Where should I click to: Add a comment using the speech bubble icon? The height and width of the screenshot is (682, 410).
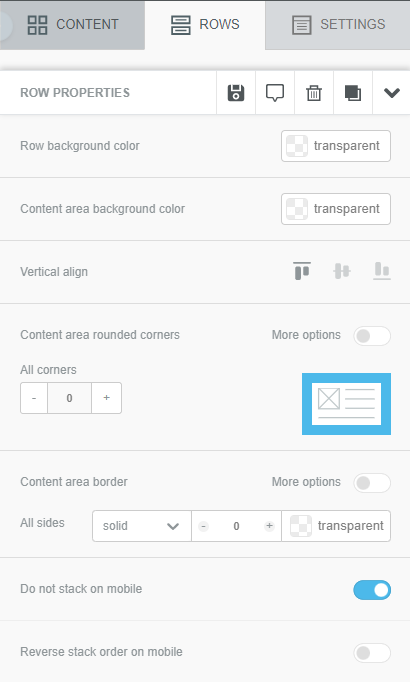click(275, 93)
